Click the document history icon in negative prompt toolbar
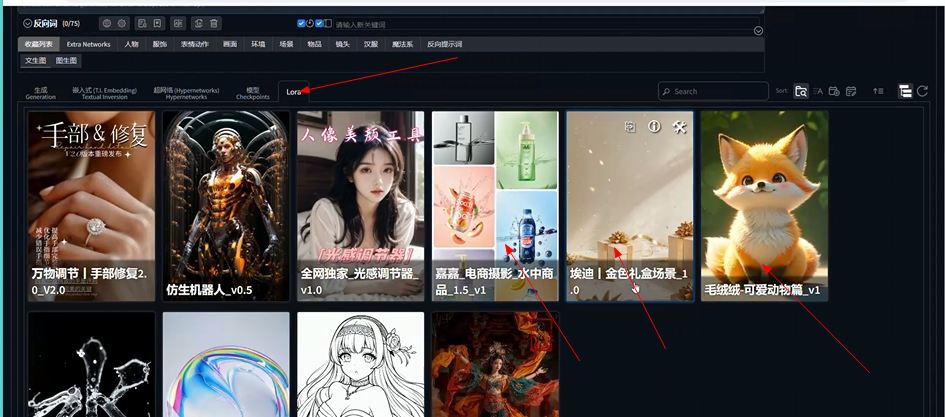This screenshot has height=417, width=945. pos(142,24)
